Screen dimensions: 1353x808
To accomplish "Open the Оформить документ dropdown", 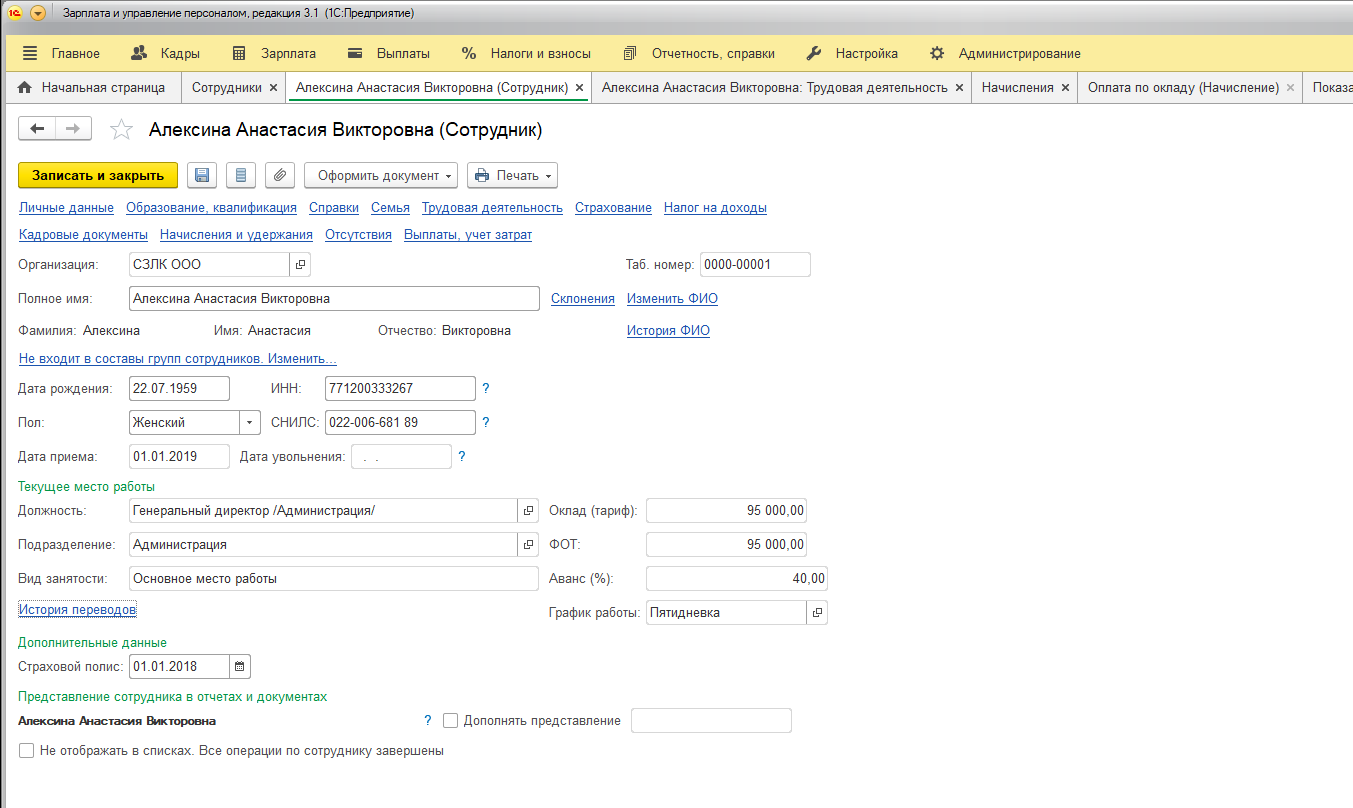I will [380, 175].
